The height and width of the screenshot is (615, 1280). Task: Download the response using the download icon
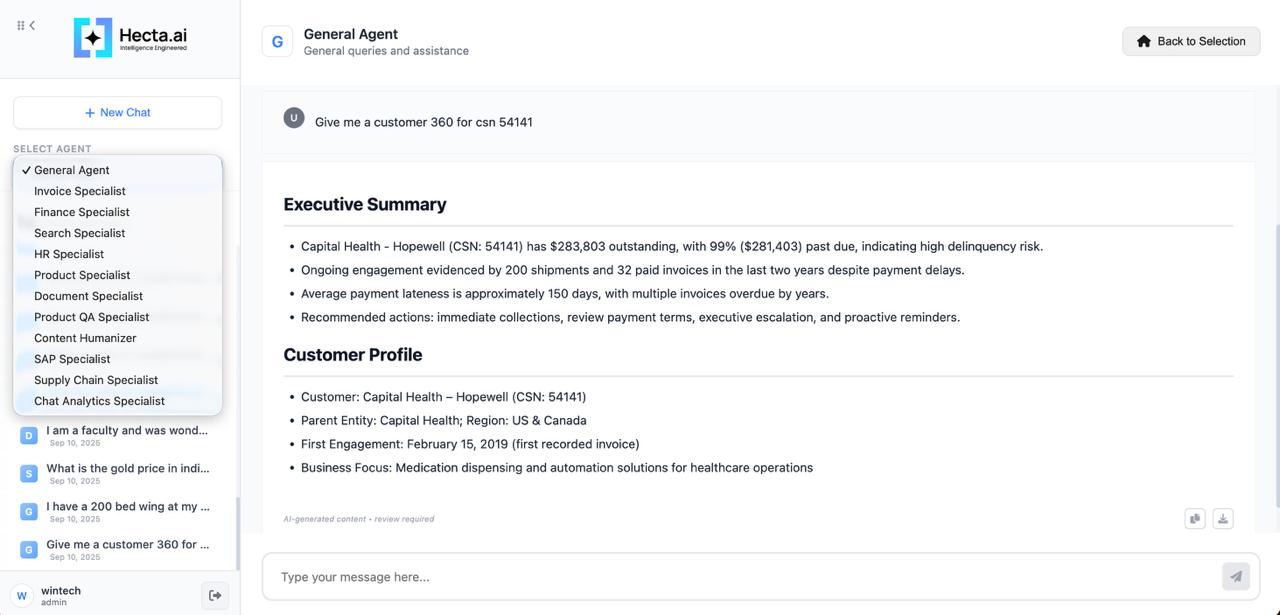[1223, 518]
